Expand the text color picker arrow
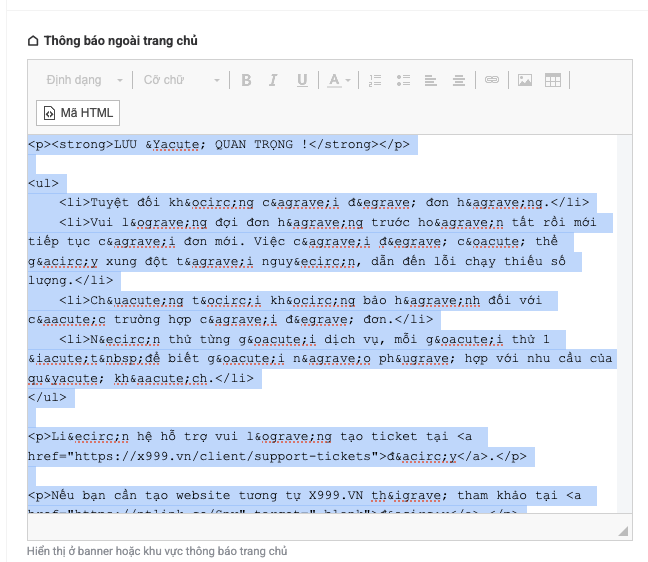 tap(348, 80)
